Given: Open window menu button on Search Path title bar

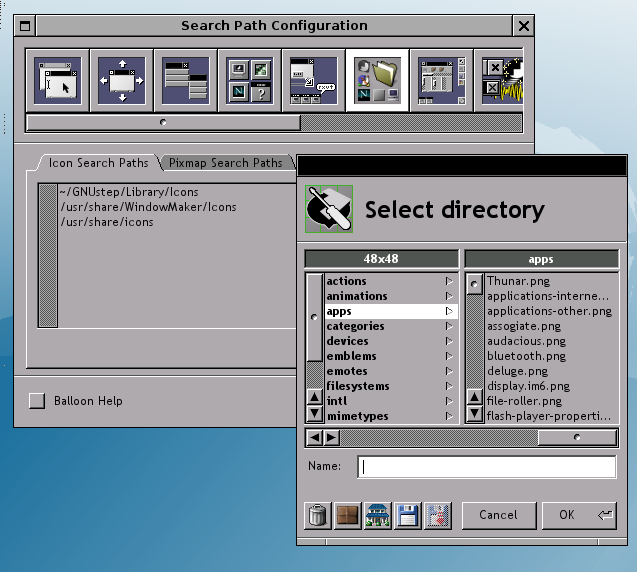Looking at the screenshot, I should click(x=25, y=26).
